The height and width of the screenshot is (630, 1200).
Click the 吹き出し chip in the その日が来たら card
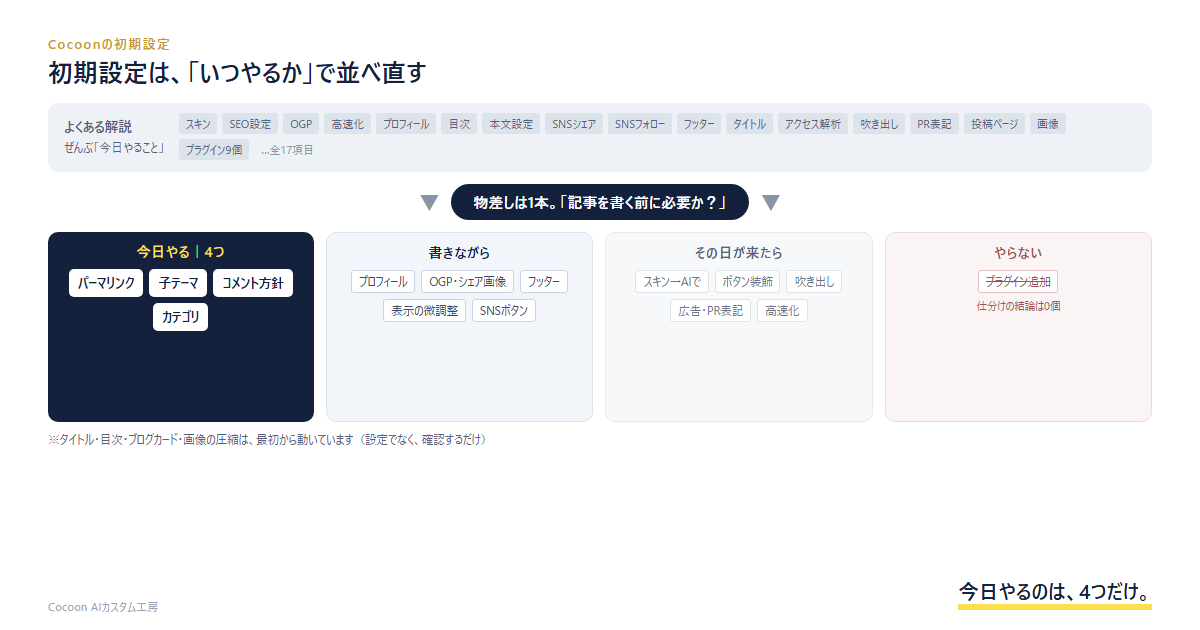click(x=814, y=282)
